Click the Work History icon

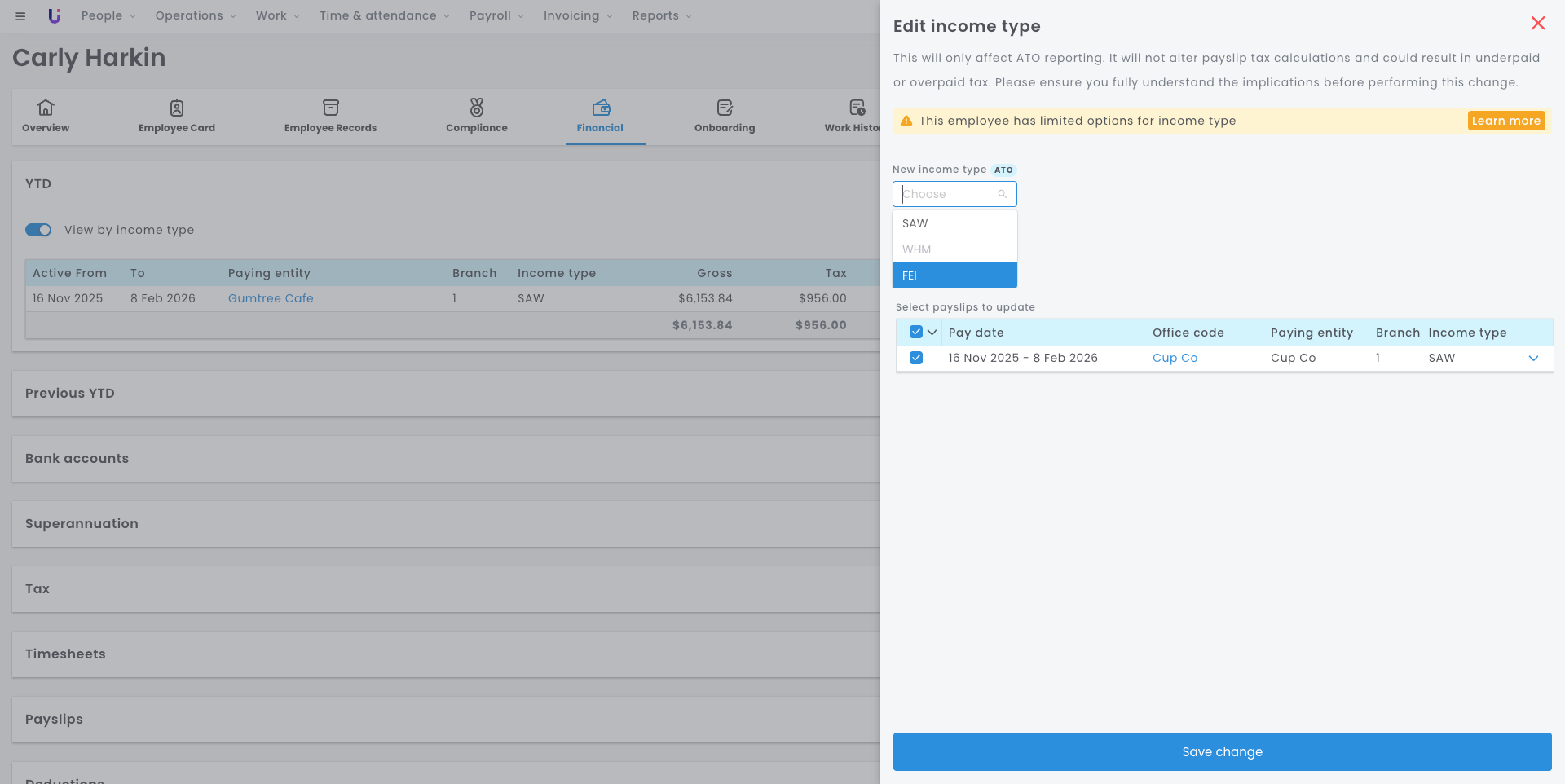[857, 108]
